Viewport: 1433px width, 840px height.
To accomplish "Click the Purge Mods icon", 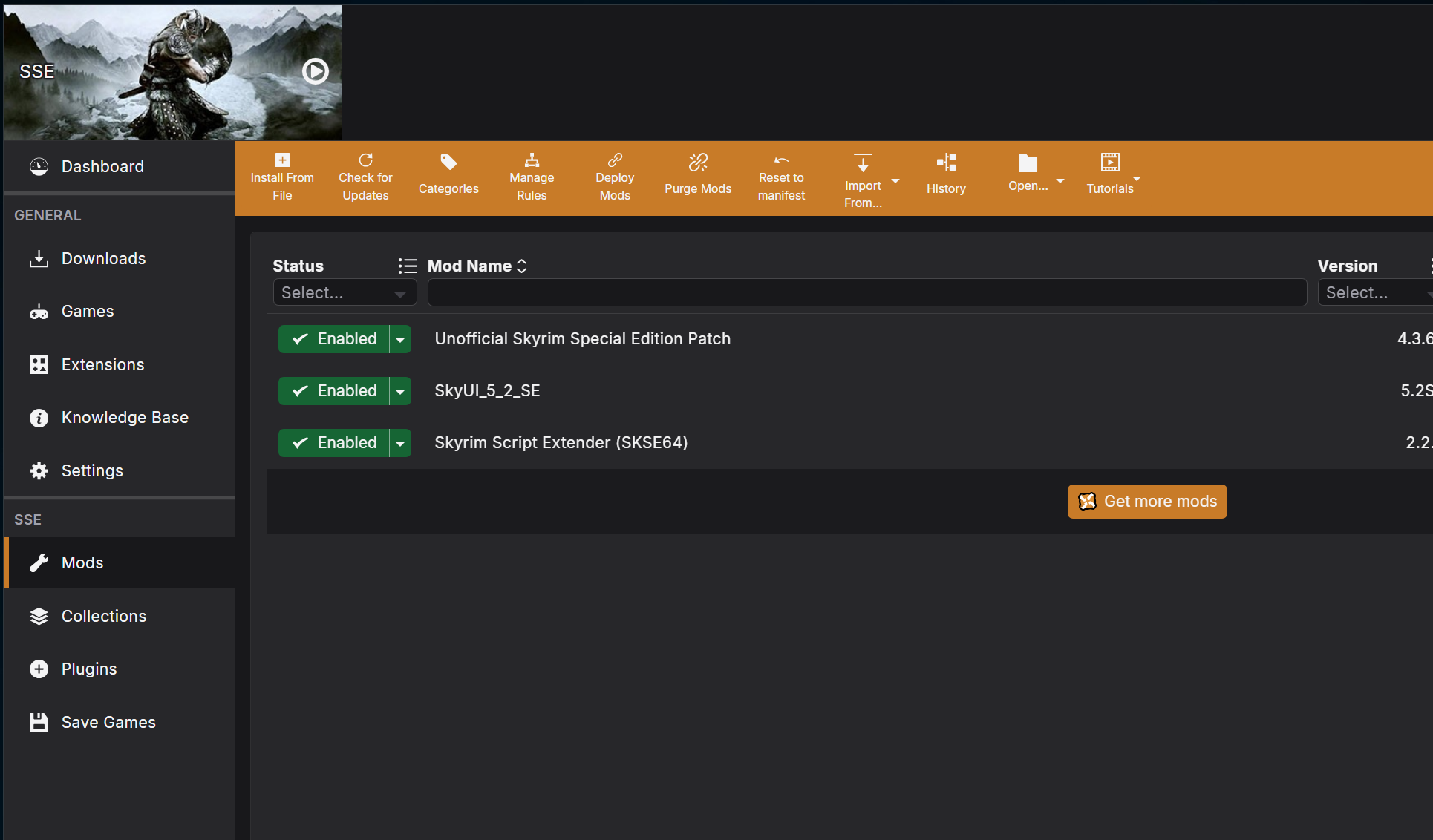I will click(x=698, y=163).
